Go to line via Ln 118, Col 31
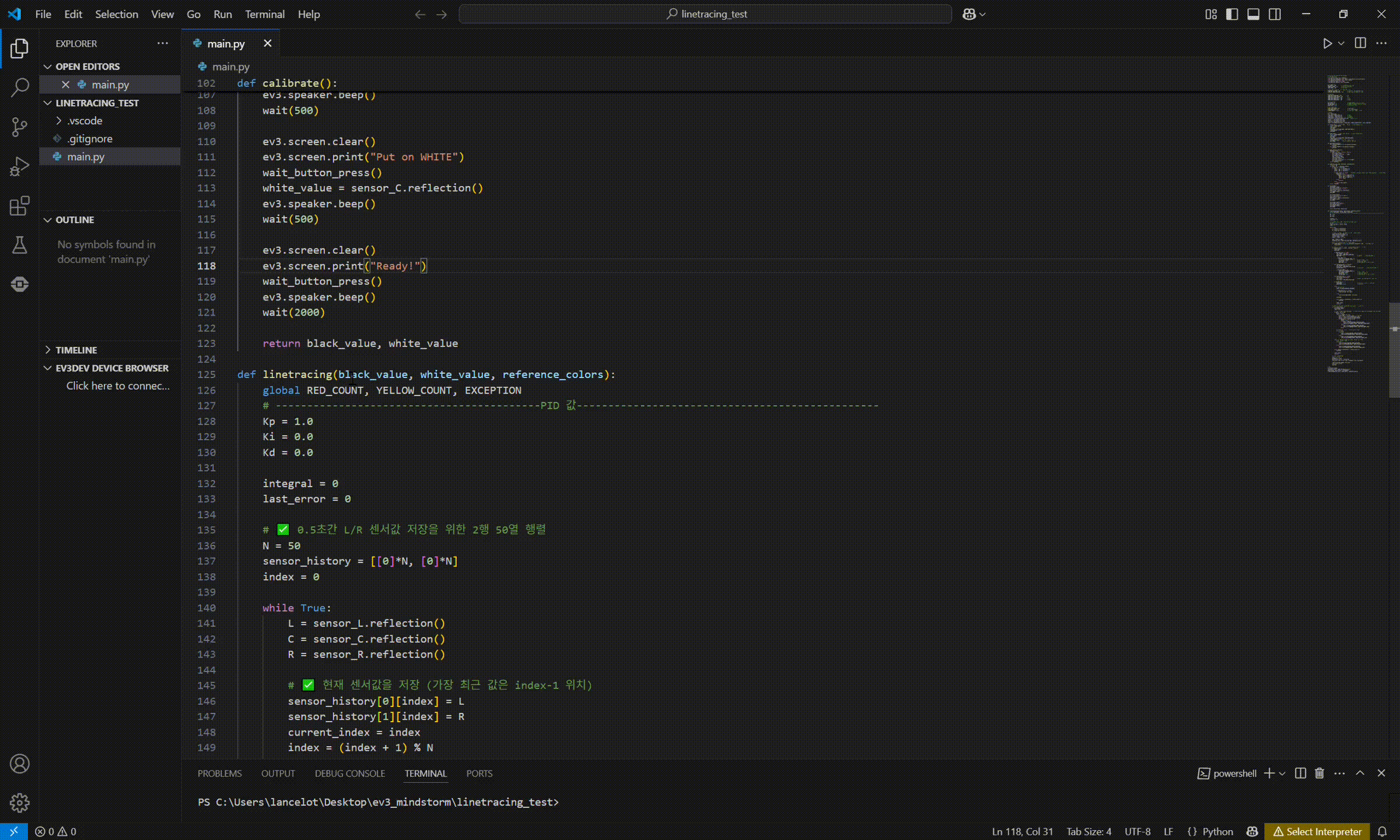 pyautogui.click(x=1023, y=831)
